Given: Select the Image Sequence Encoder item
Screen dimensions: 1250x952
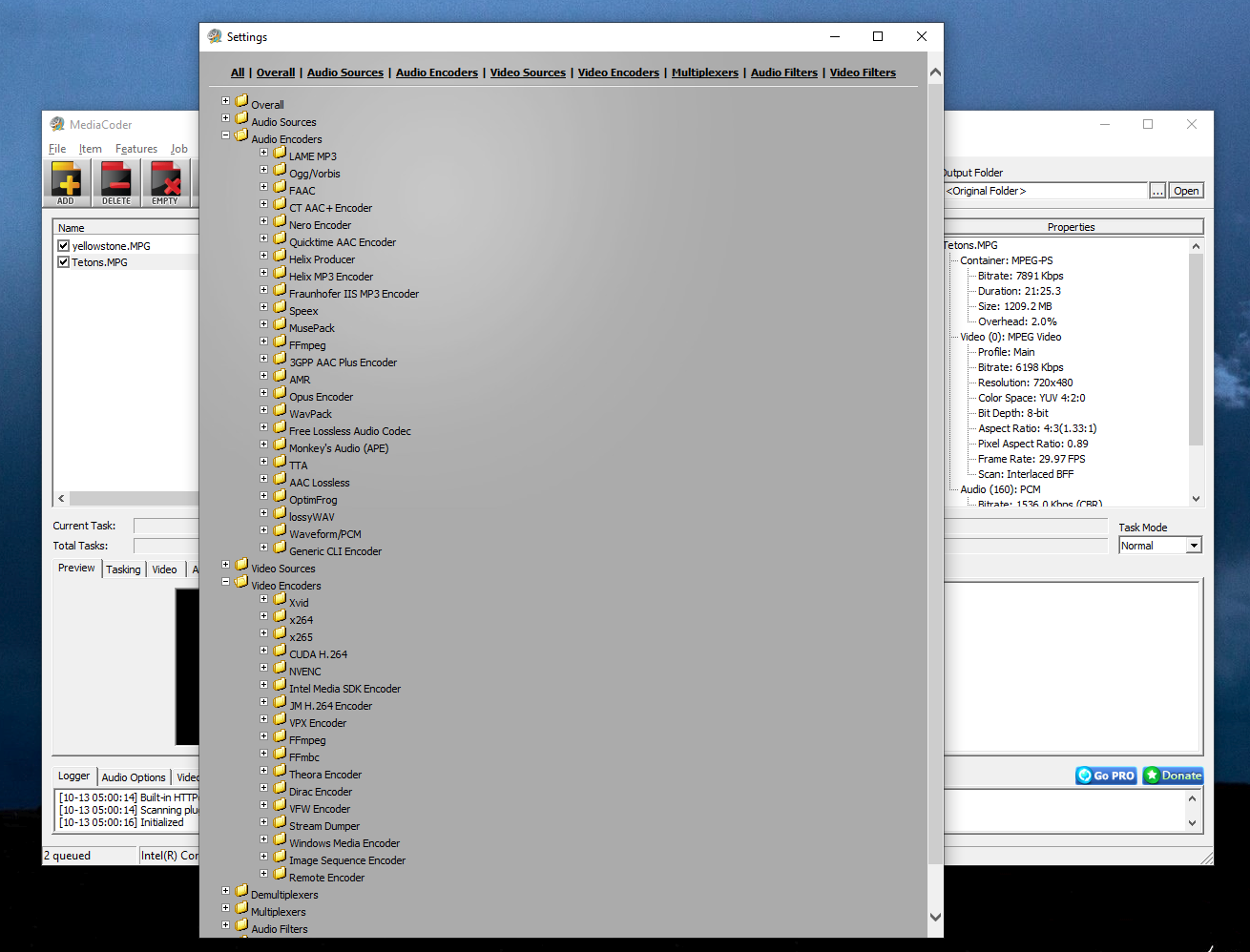Looking at the screenshot, I should (347, 860).
